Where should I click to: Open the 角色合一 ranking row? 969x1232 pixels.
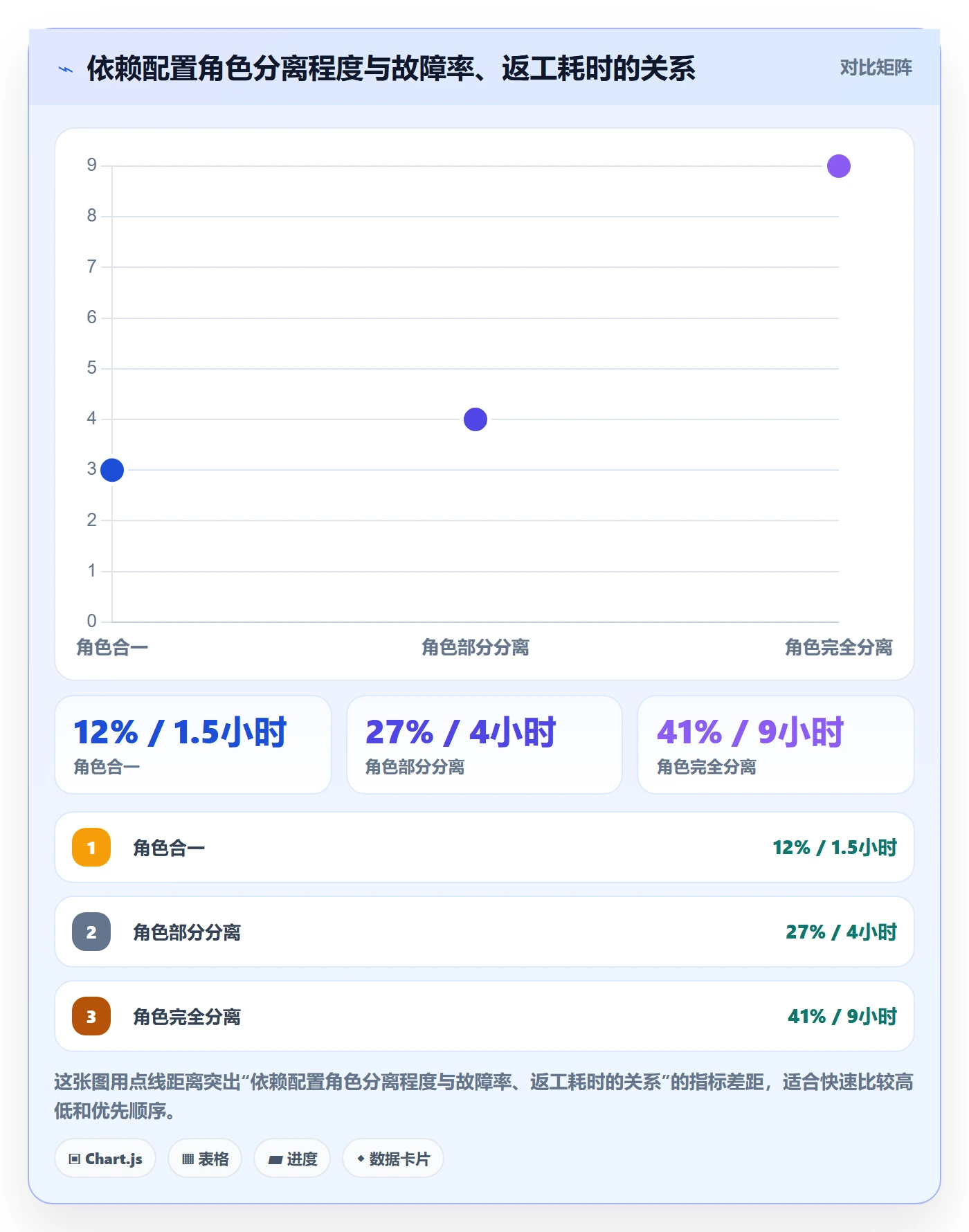[484, 847]
